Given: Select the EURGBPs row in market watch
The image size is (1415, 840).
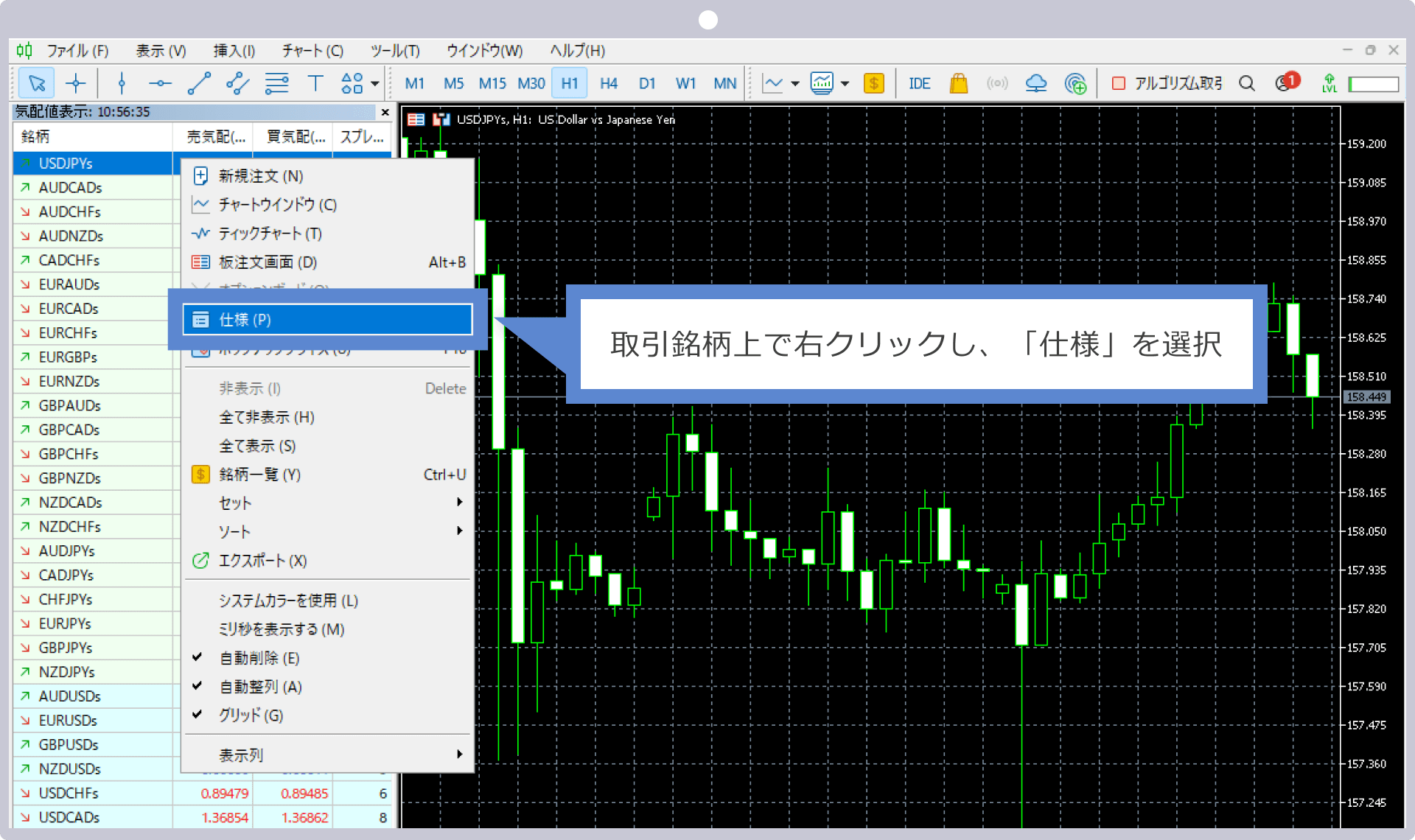Looking at the screenshot, I should point(94,357).
